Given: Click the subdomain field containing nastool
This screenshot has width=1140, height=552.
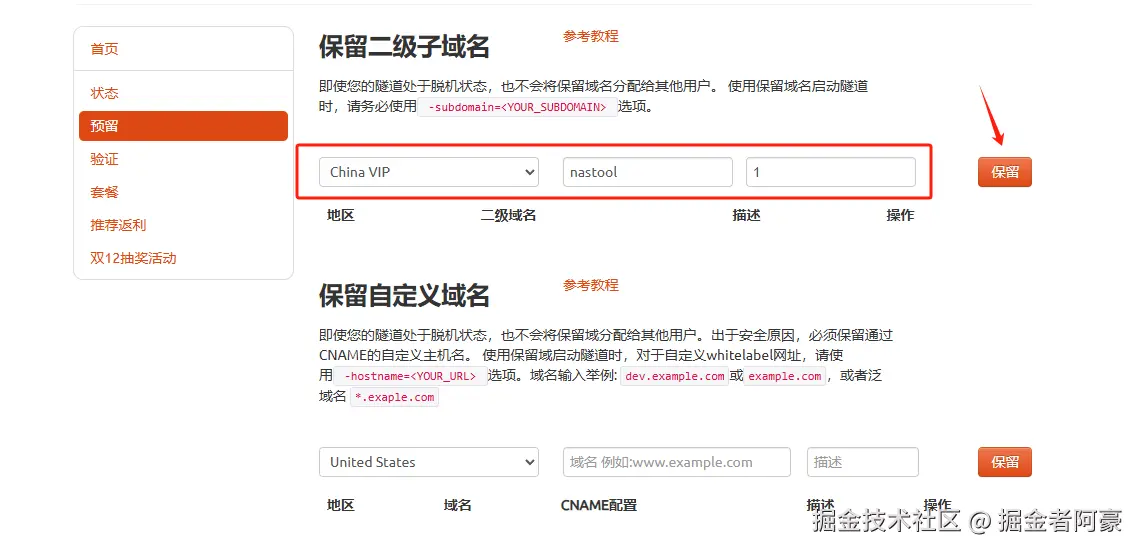Looking at the screenshot, I should point(648,172).
